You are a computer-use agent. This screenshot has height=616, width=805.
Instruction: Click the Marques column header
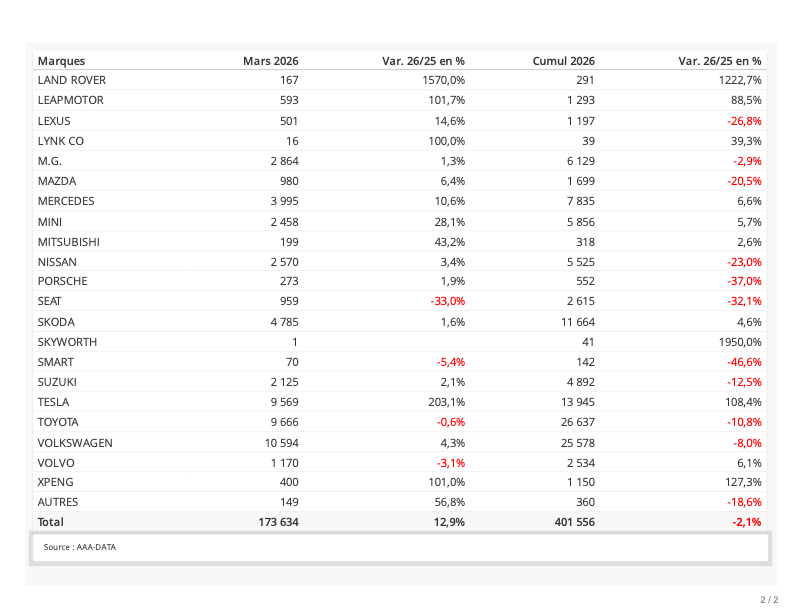pos(61,61)
